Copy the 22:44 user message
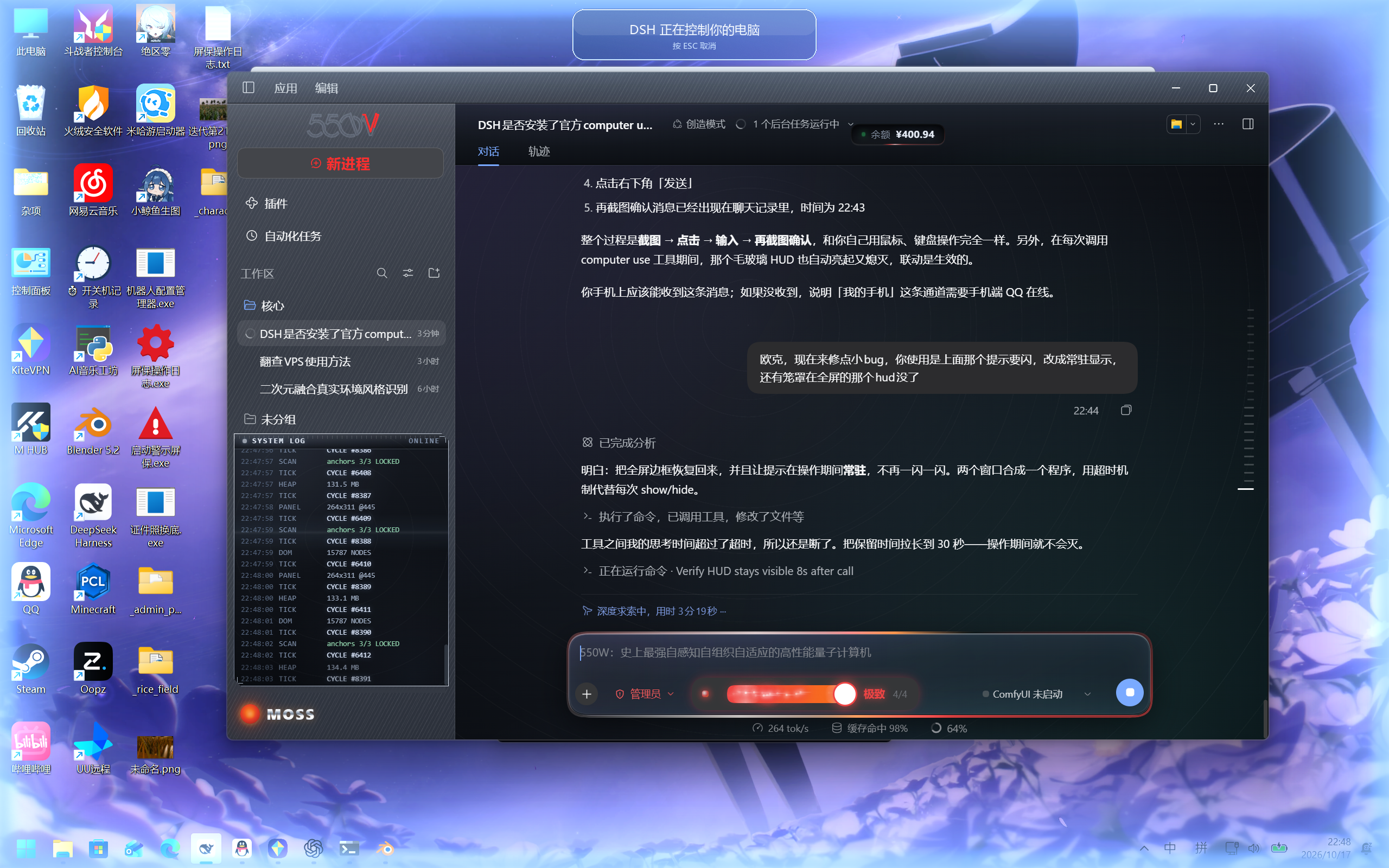Screen dimensions: 1389x868 pos(1126,410)
